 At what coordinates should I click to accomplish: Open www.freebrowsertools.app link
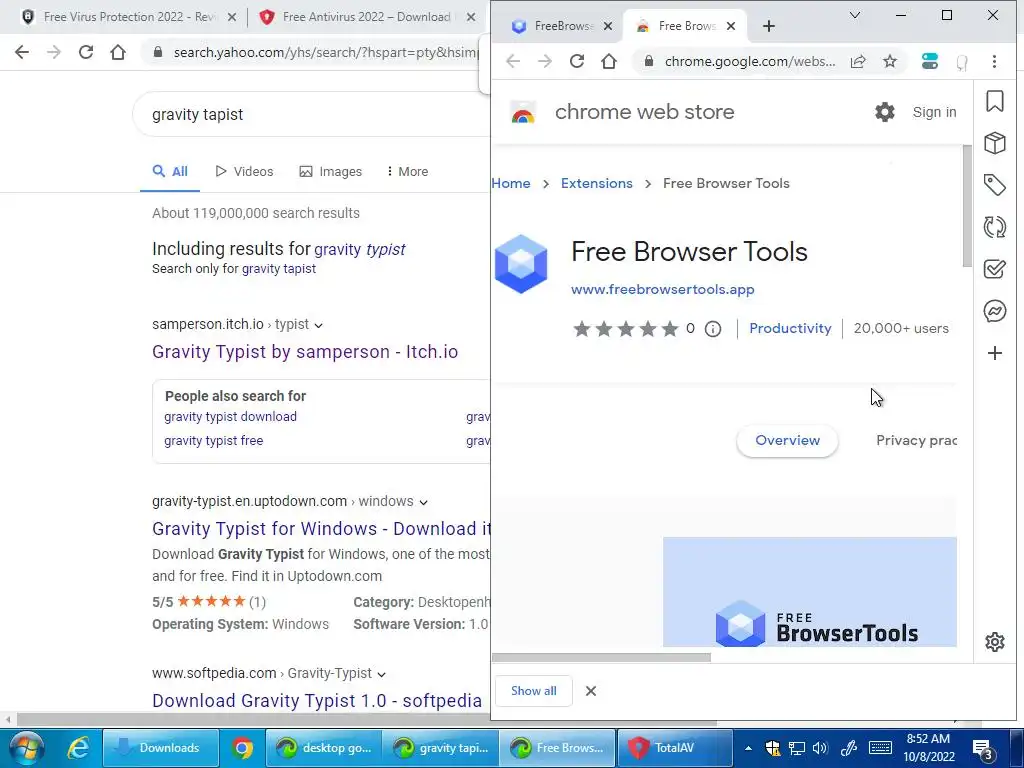(x=662, y=289)
